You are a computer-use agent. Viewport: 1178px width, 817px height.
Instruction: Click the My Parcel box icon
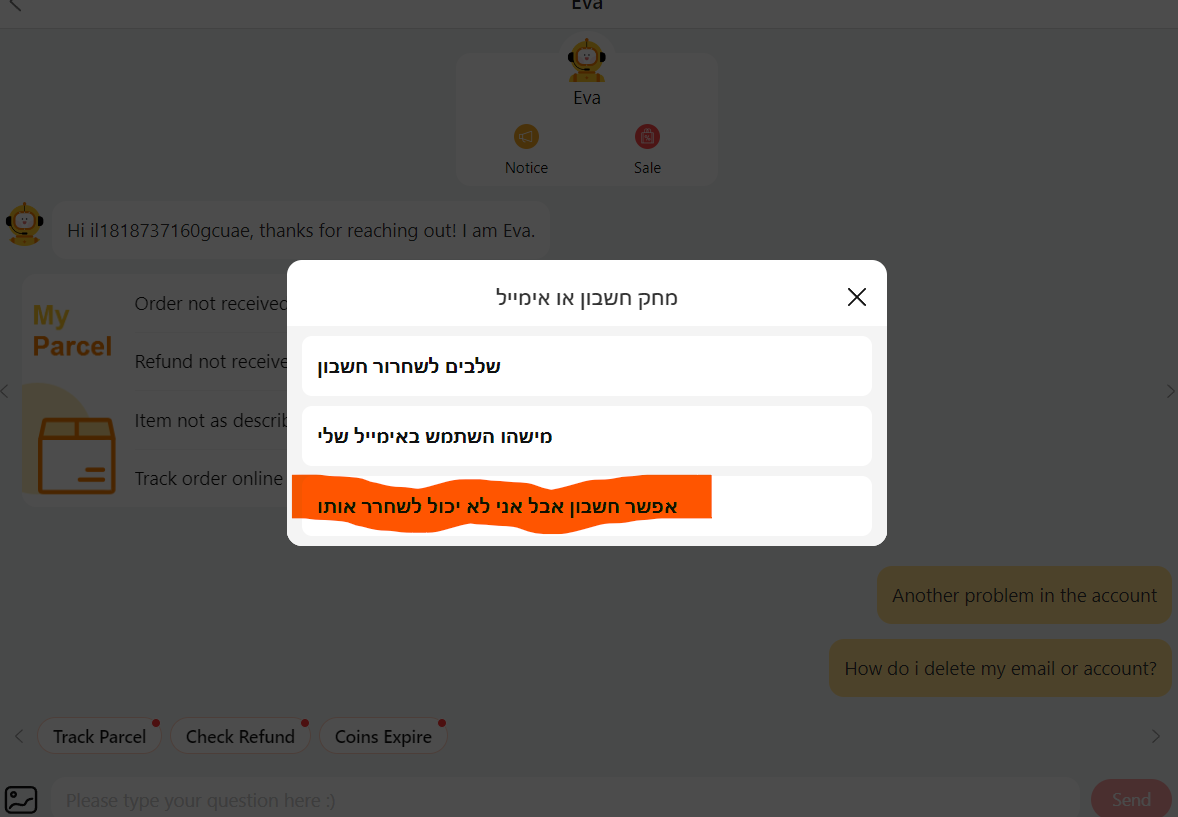pos(77,455)
